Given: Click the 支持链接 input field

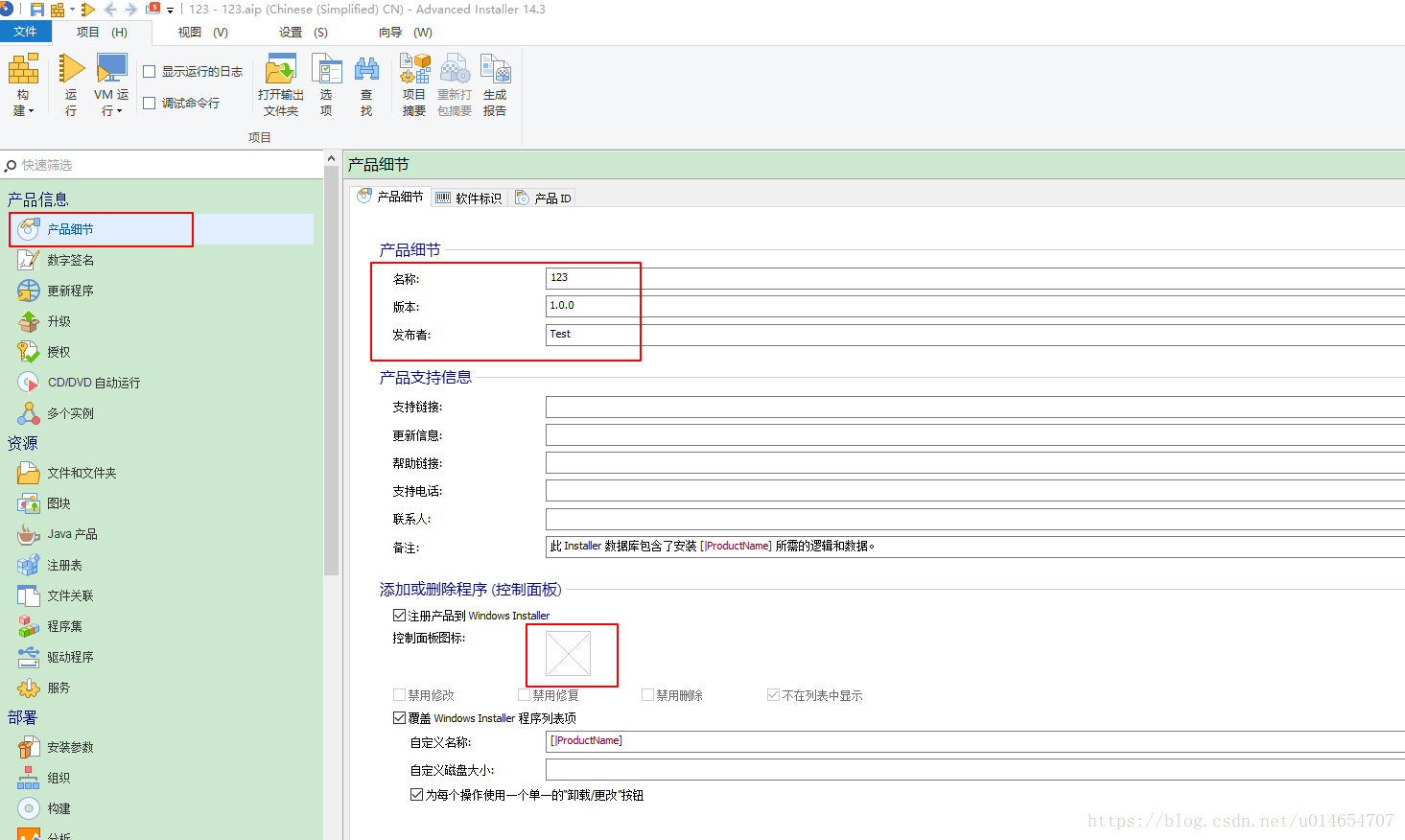Looking at the screenshot, I should pos(975,407).
